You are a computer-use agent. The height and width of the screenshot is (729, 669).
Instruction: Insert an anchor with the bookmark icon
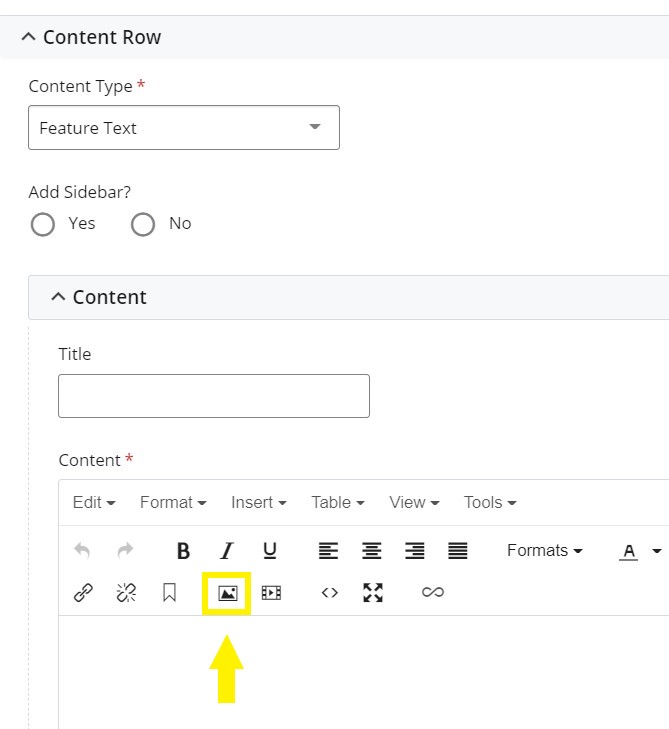tap(169, 593)
